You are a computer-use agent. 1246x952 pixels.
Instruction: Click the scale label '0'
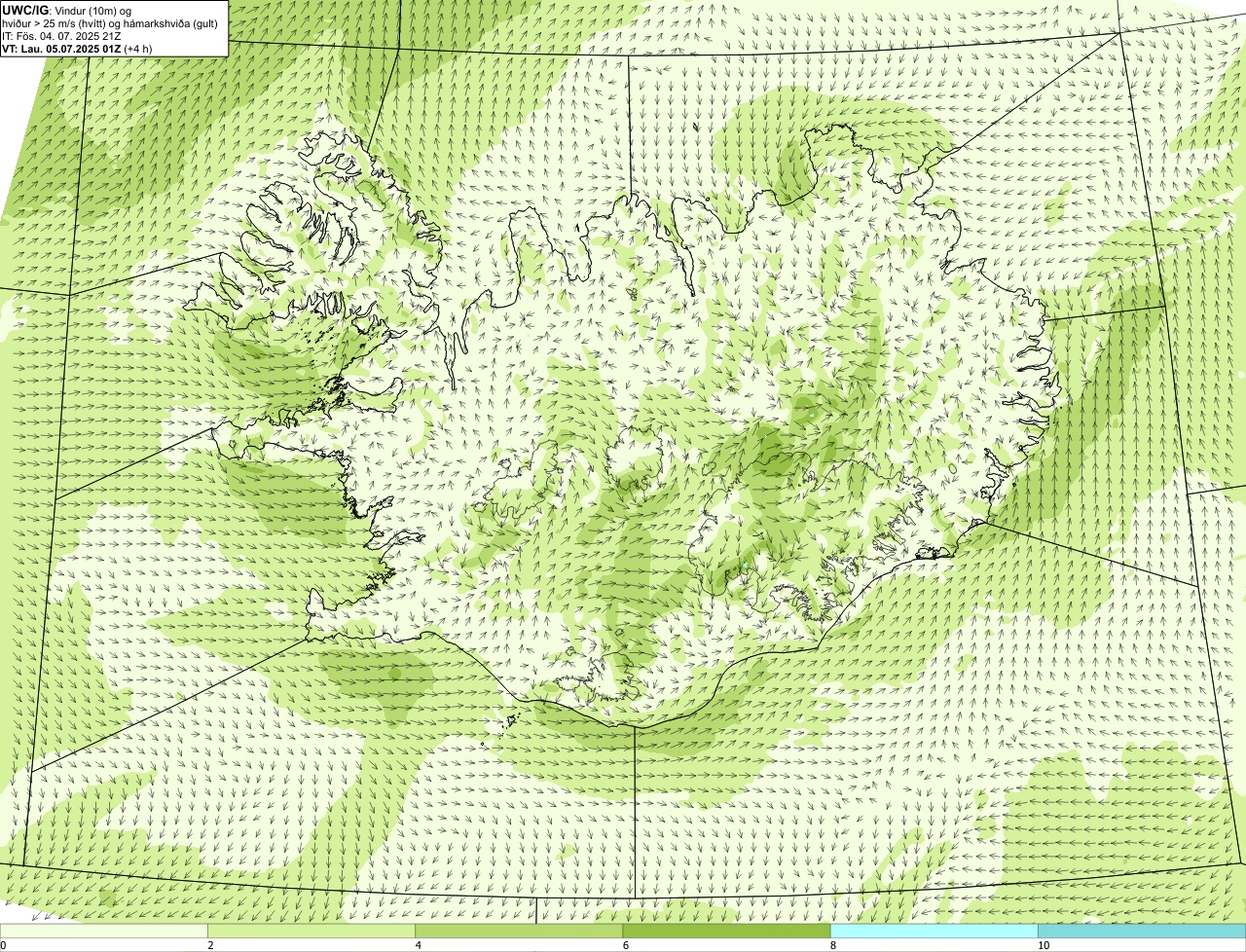(x=3, y=945)
